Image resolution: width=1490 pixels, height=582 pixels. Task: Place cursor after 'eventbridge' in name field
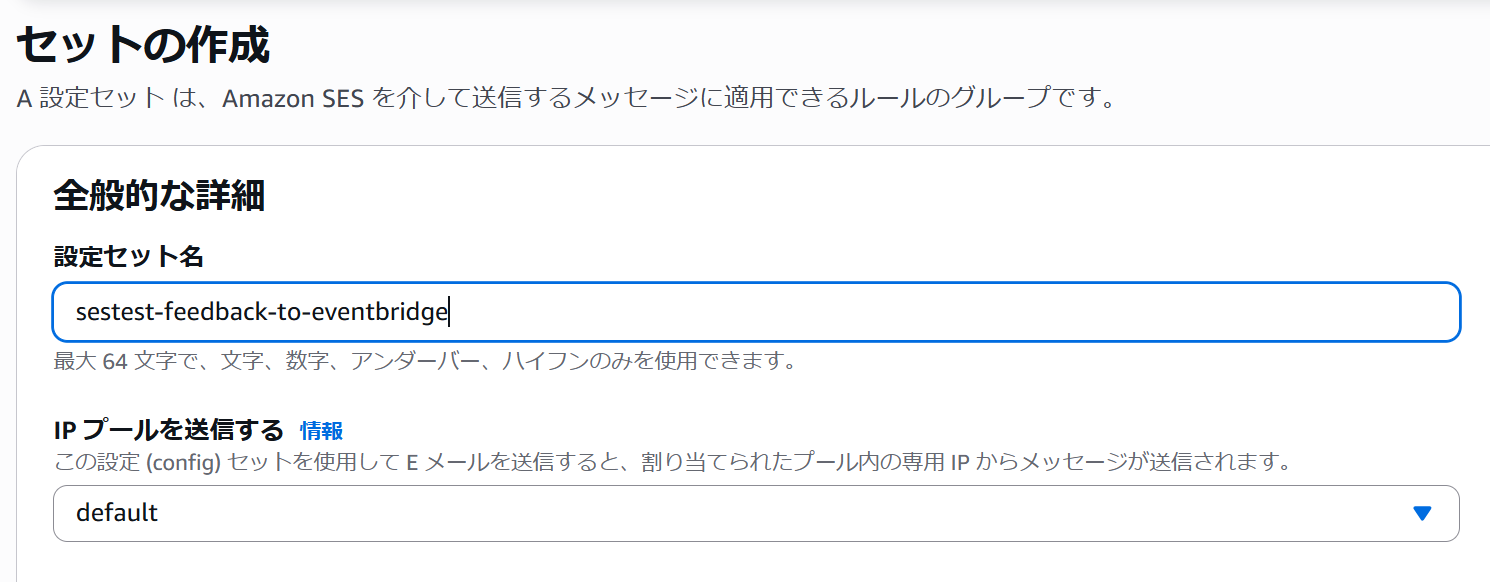448,312
